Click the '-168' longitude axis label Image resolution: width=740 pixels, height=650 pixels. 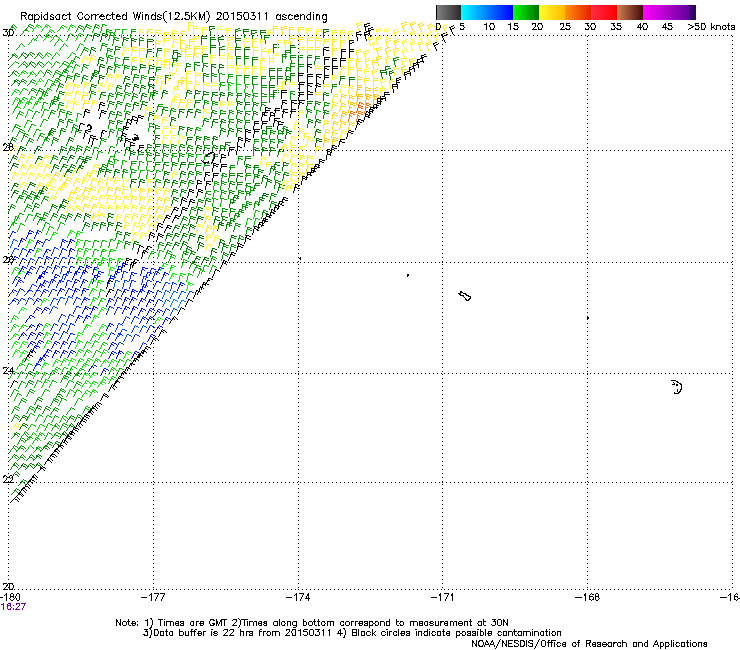pos(588,597)
